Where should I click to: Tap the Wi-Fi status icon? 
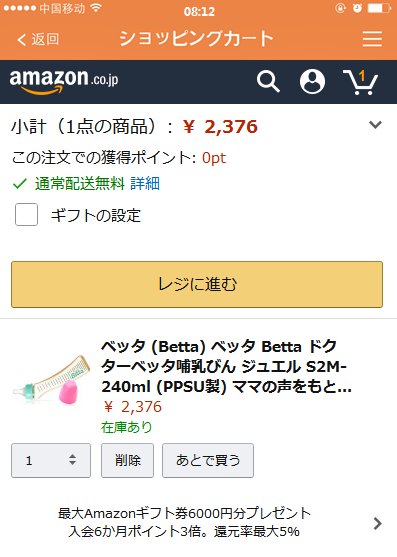click(96, 8)
